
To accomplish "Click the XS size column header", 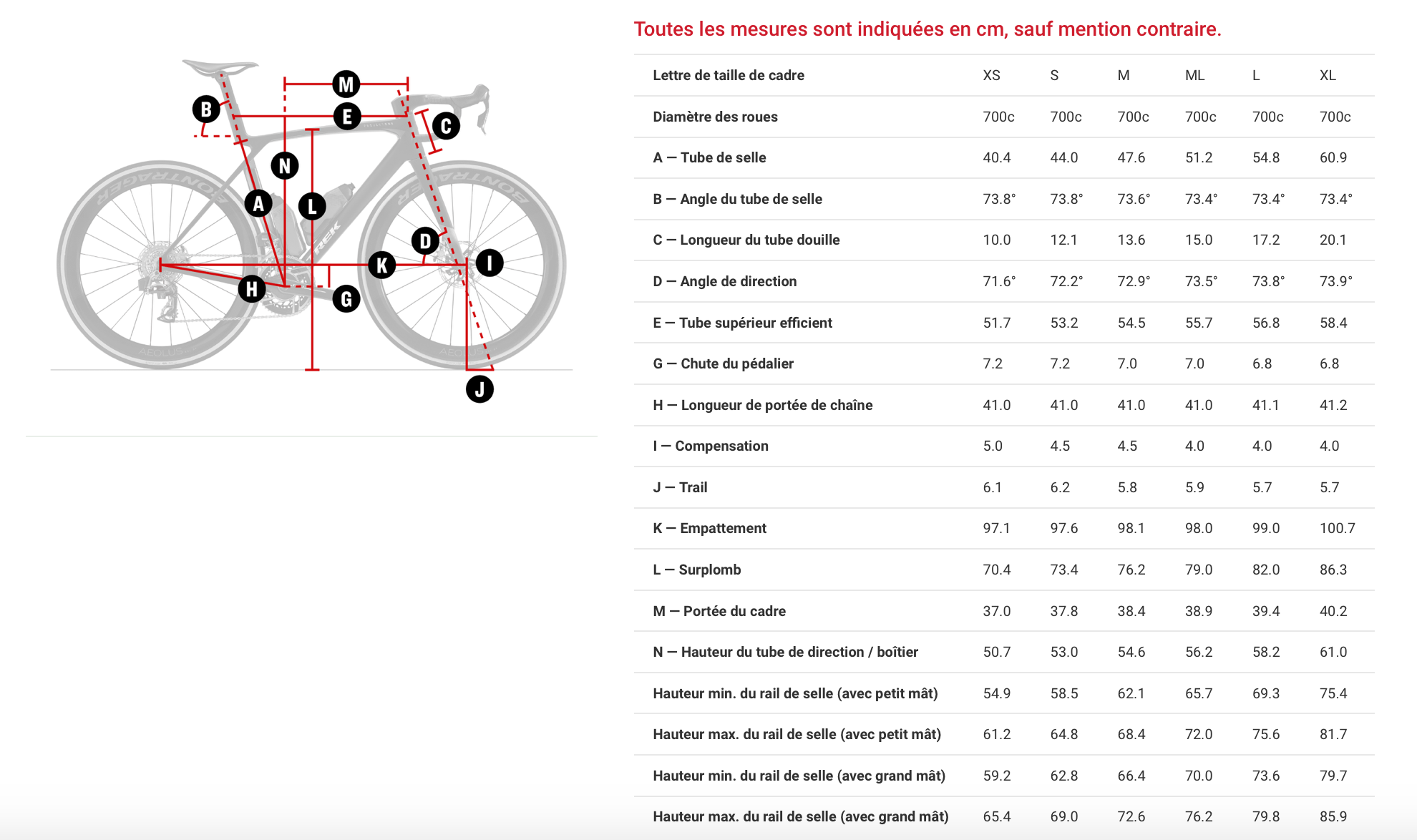I will point(991,75).
